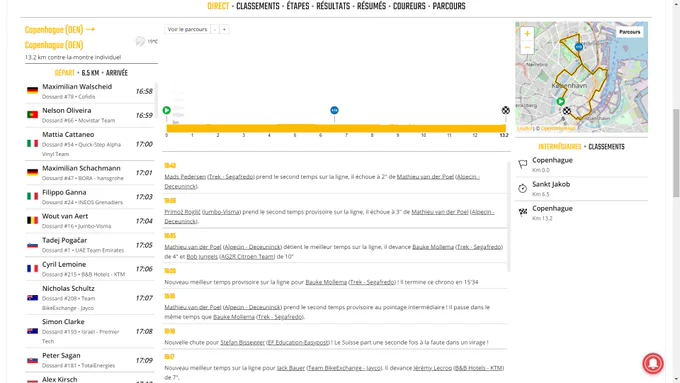Click the plus button beside Voir le parcours

(224, 29)
